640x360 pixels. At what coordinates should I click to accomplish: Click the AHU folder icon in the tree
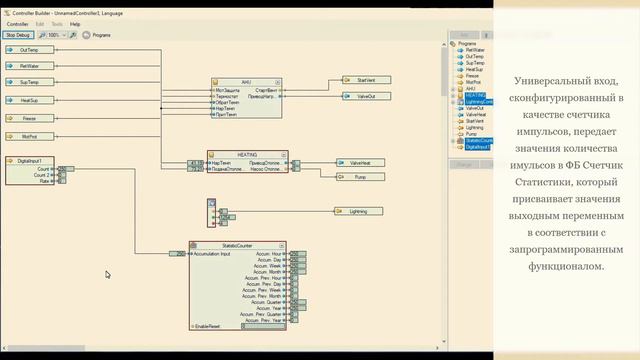[460, 89]
